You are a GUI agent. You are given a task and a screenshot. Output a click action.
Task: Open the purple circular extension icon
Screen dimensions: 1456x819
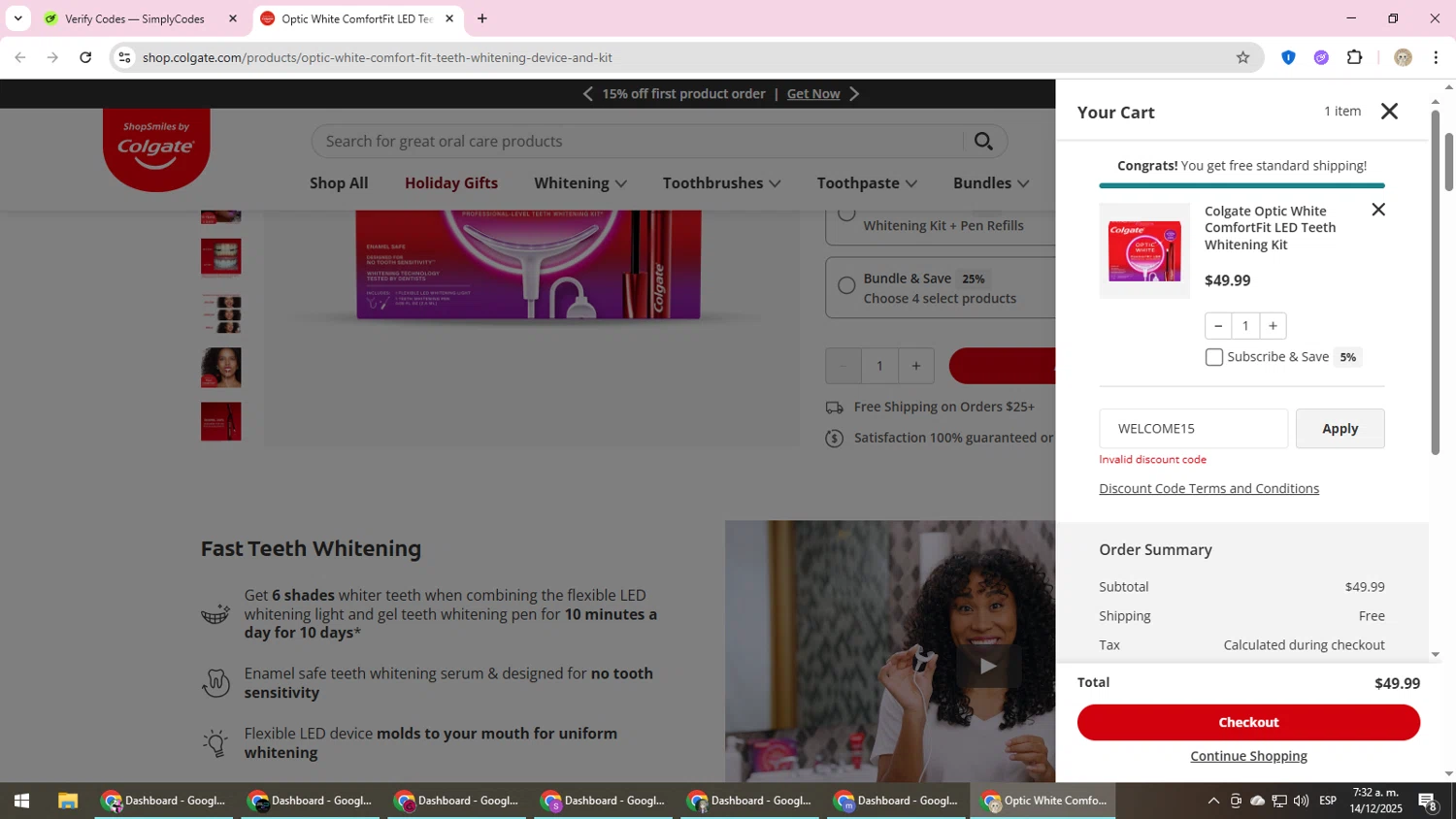click(x=1321, y=57)
